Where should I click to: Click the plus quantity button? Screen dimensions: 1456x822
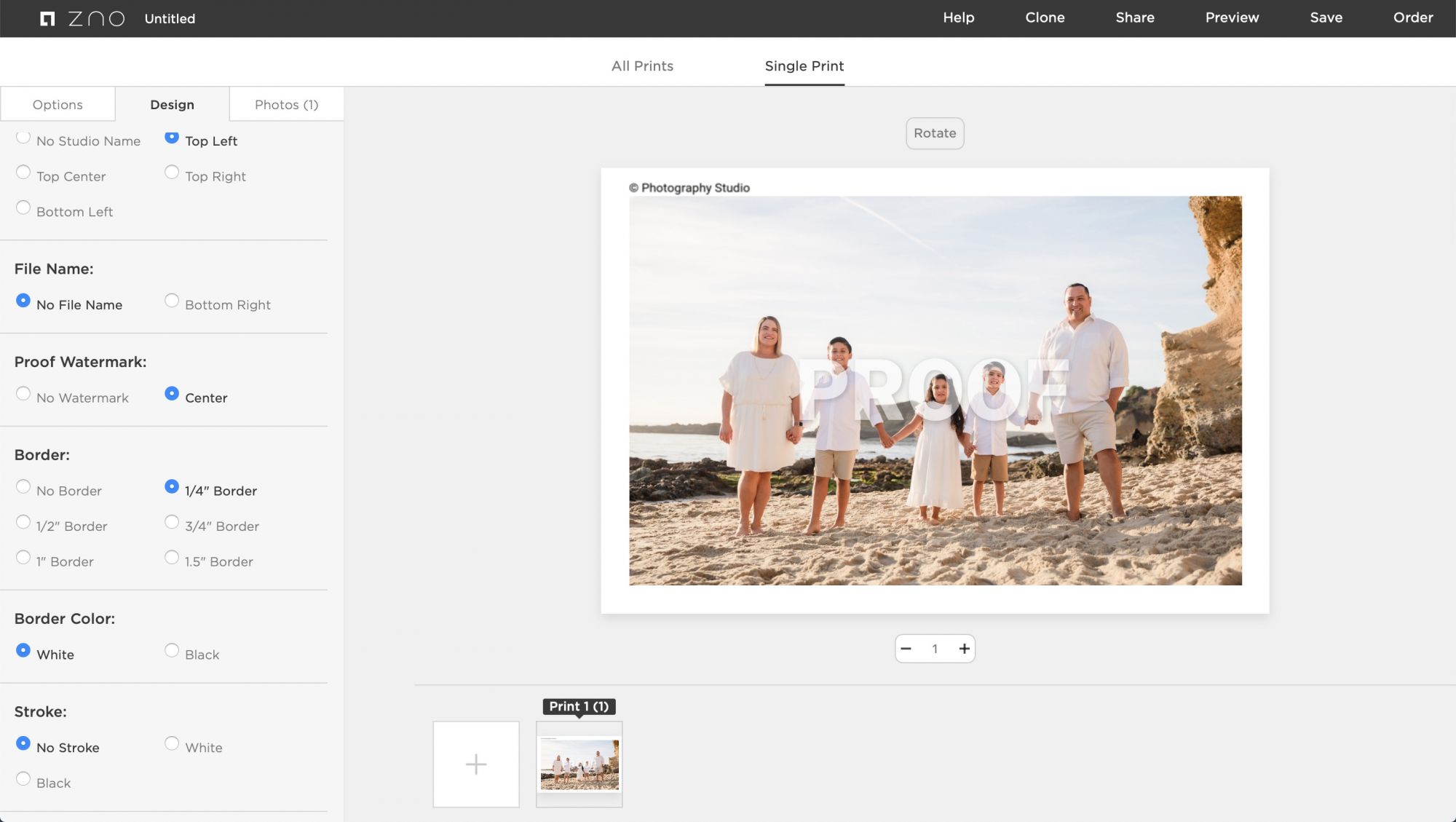[x=964, y=649]
